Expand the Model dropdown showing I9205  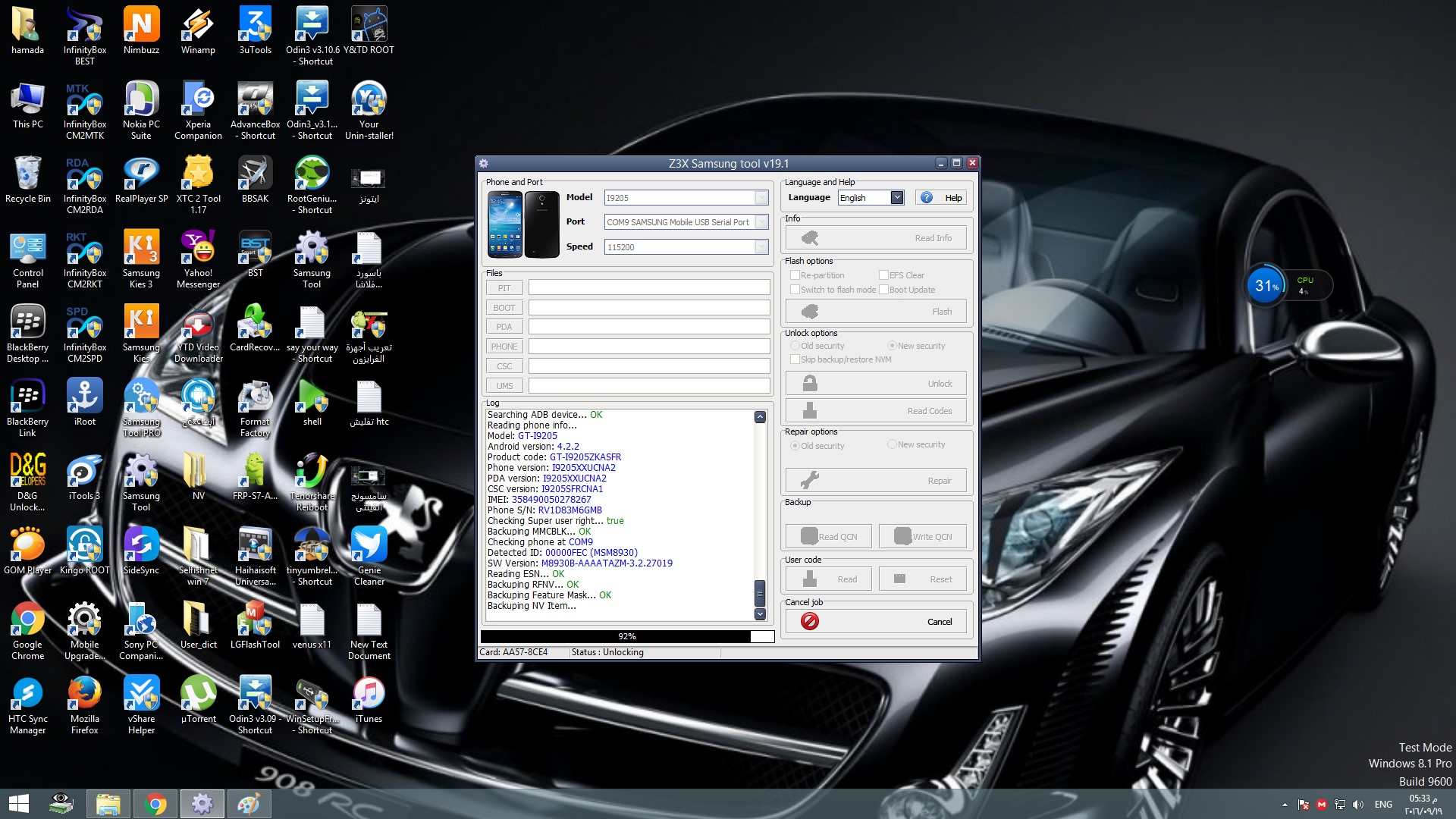tap(761, 198)
